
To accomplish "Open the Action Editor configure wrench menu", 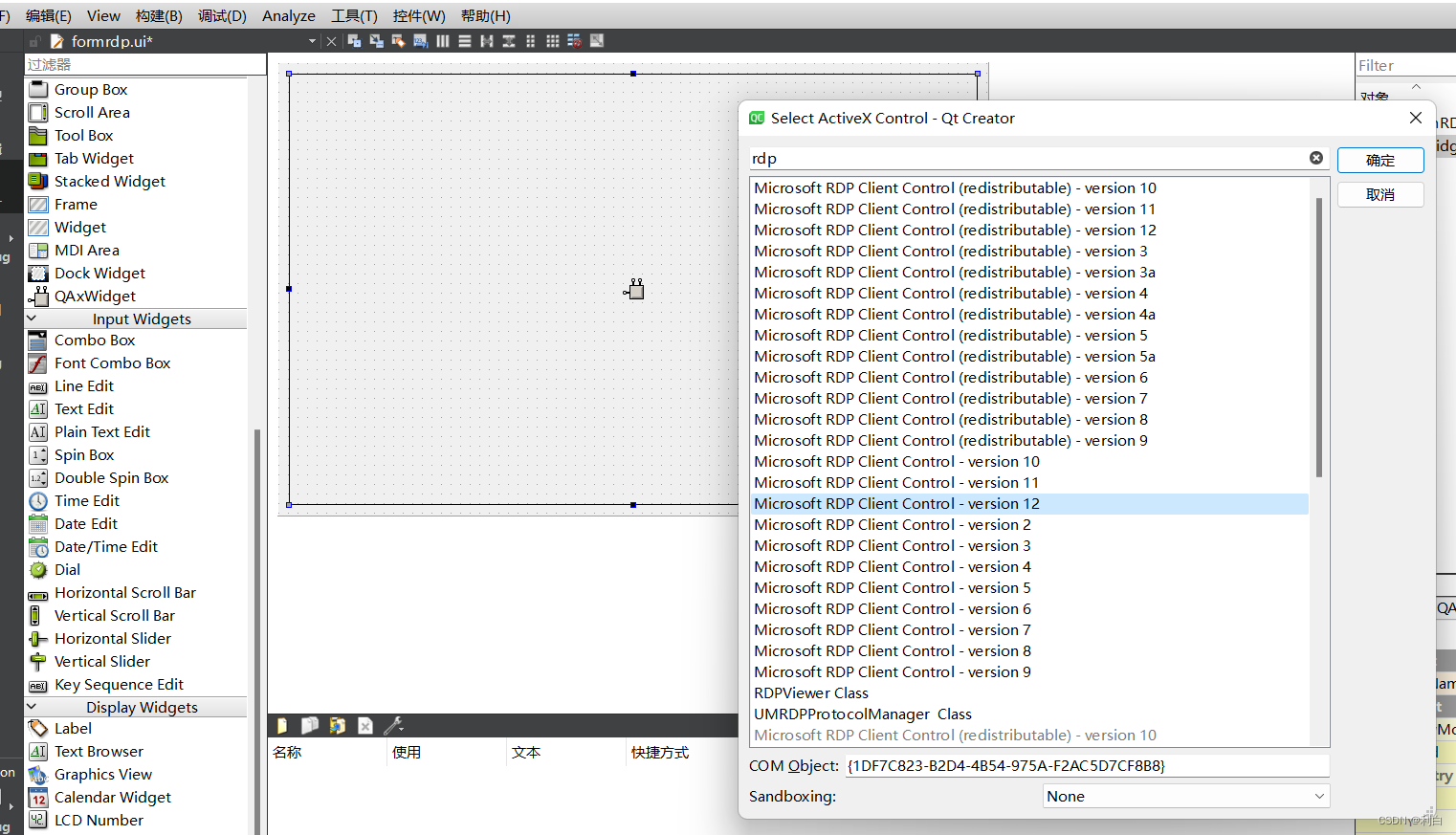I will point(393,726).
